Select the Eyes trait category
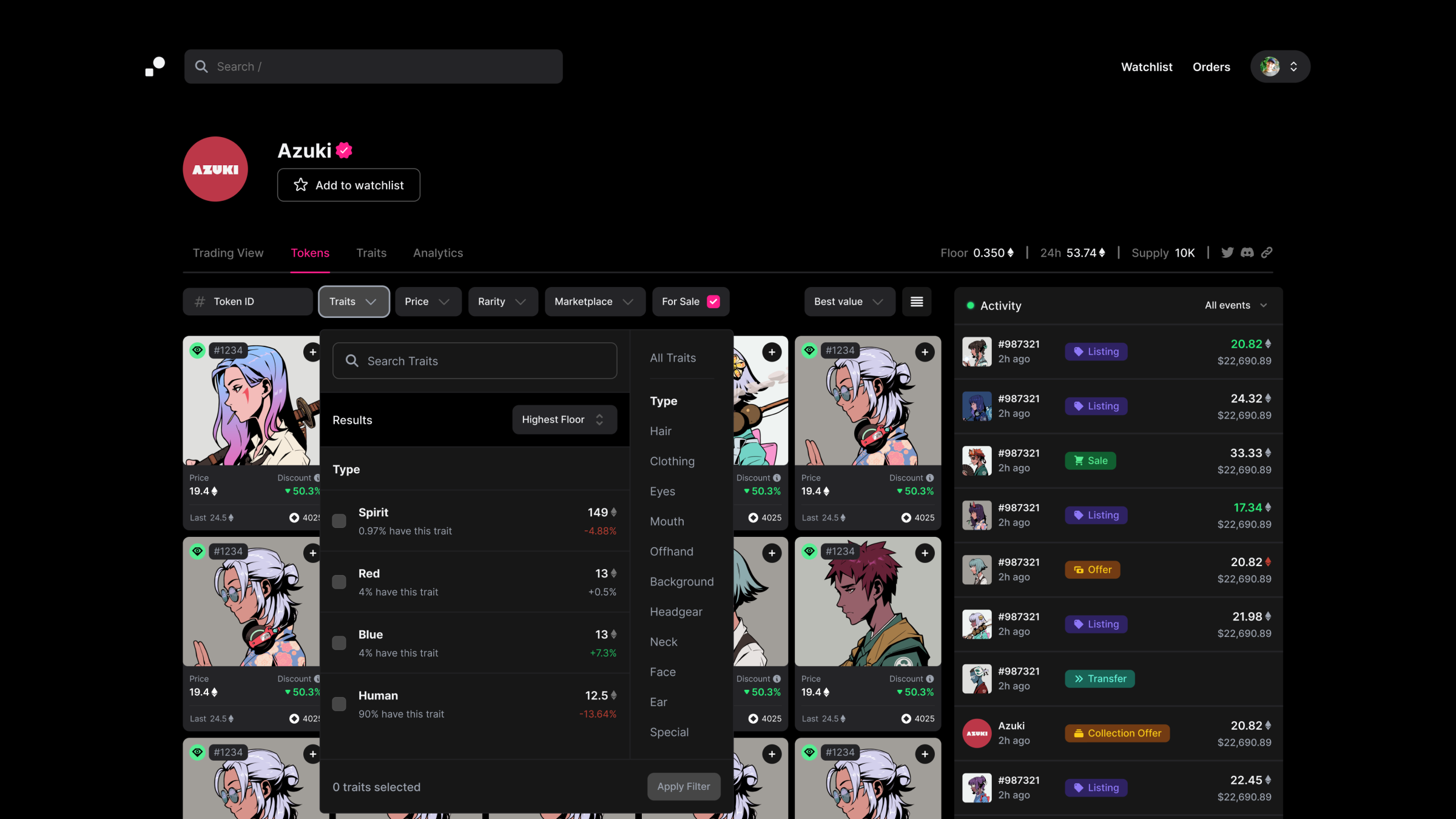Viewport: 1456px width, 819px height. (x=662, y=491)
